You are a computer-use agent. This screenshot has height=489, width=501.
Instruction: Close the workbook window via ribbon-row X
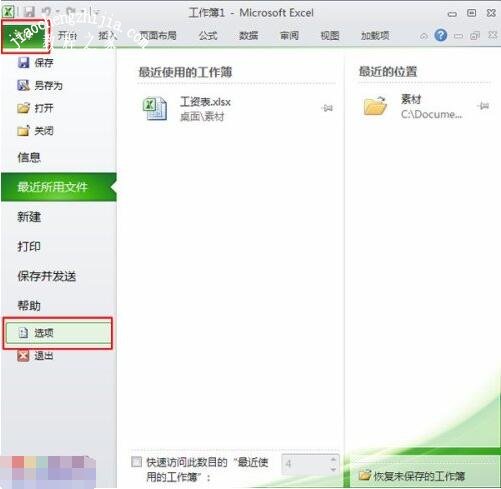pos(492,35)
